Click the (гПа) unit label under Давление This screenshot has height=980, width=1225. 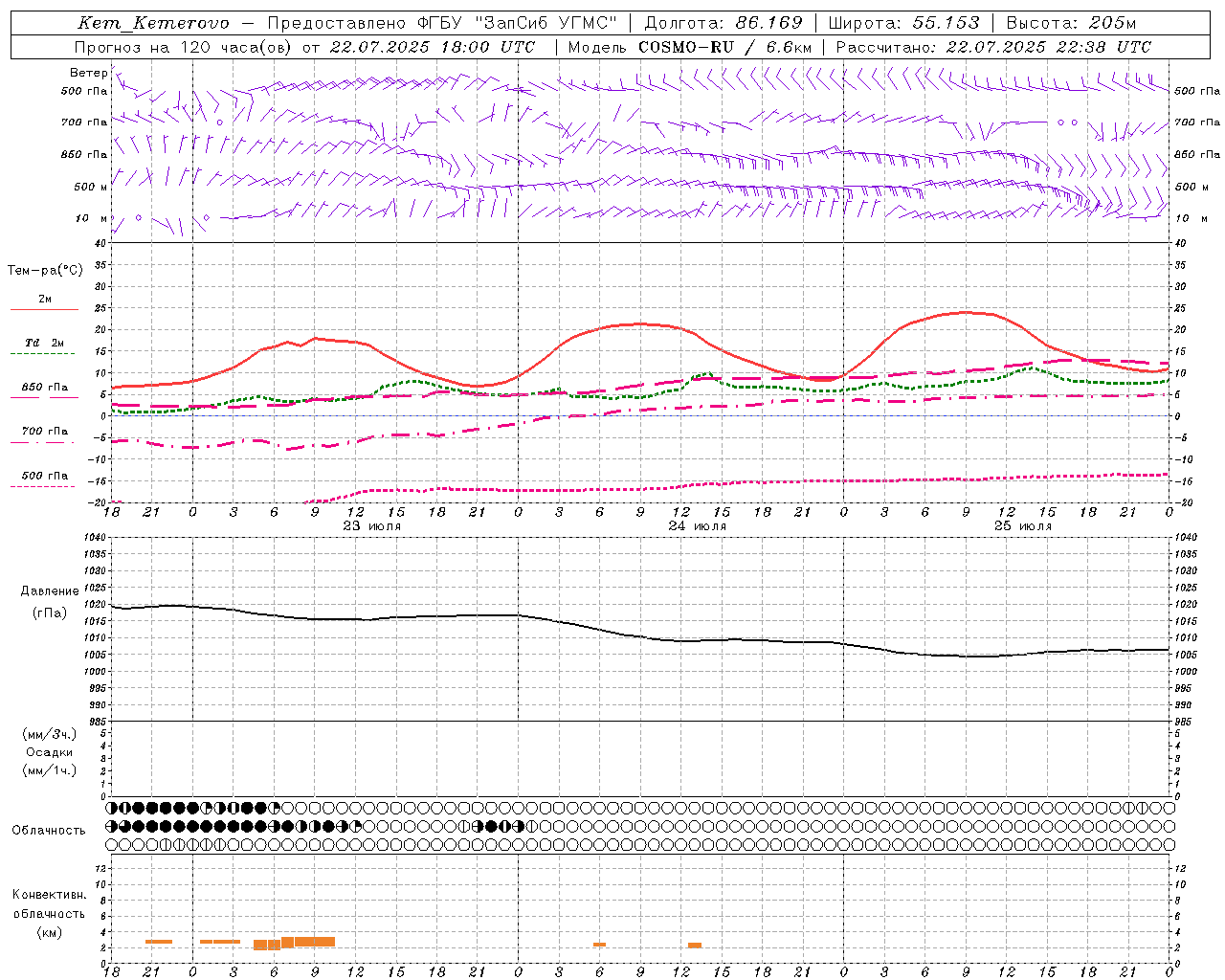point(50,612)
